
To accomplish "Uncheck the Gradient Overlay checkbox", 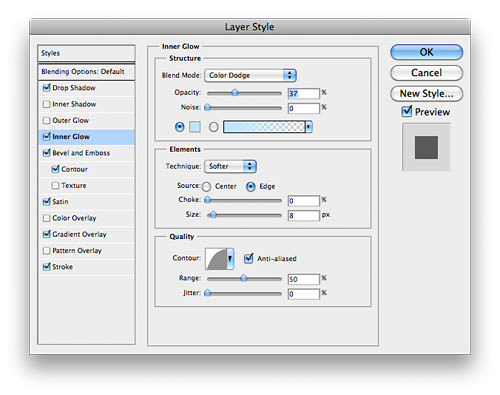I will (x=47, y=234).
